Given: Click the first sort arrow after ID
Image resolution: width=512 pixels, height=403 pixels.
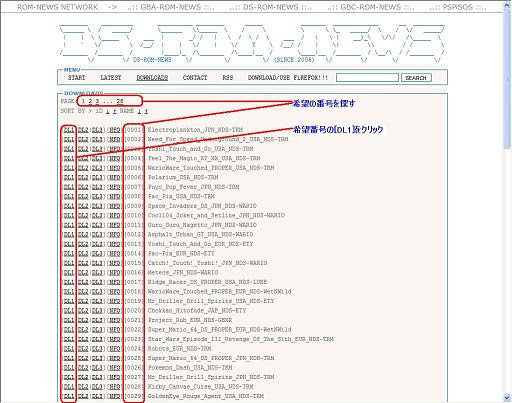Looking at the screenshot, I should (107, 111).
